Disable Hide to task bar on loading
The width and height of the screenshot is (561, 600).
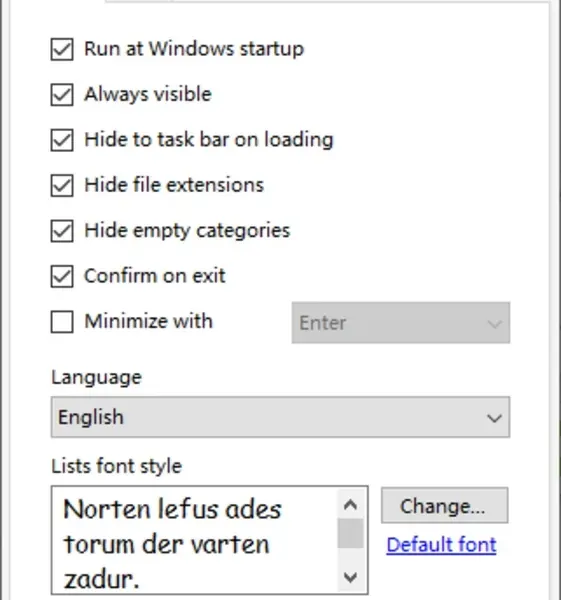click(62, 140)
